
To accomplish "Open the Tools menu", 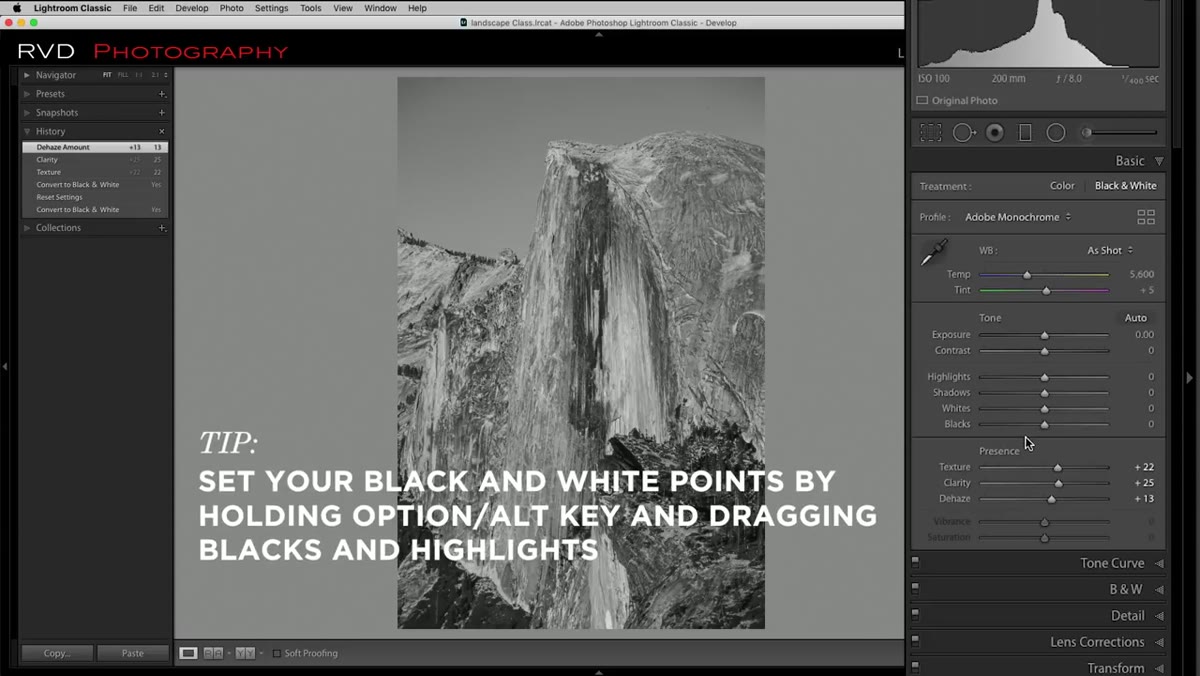I will coord(311,8).
